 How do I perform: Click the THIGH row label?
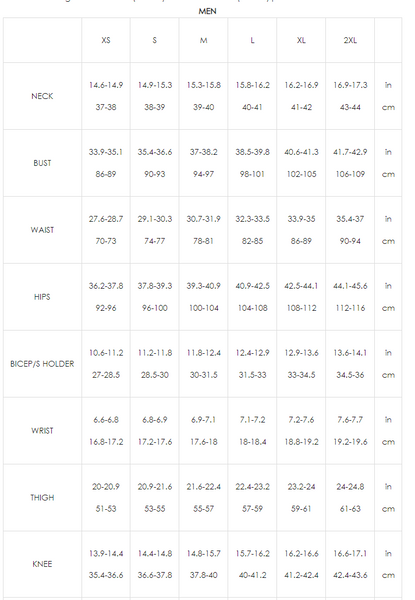pos(42,497)
